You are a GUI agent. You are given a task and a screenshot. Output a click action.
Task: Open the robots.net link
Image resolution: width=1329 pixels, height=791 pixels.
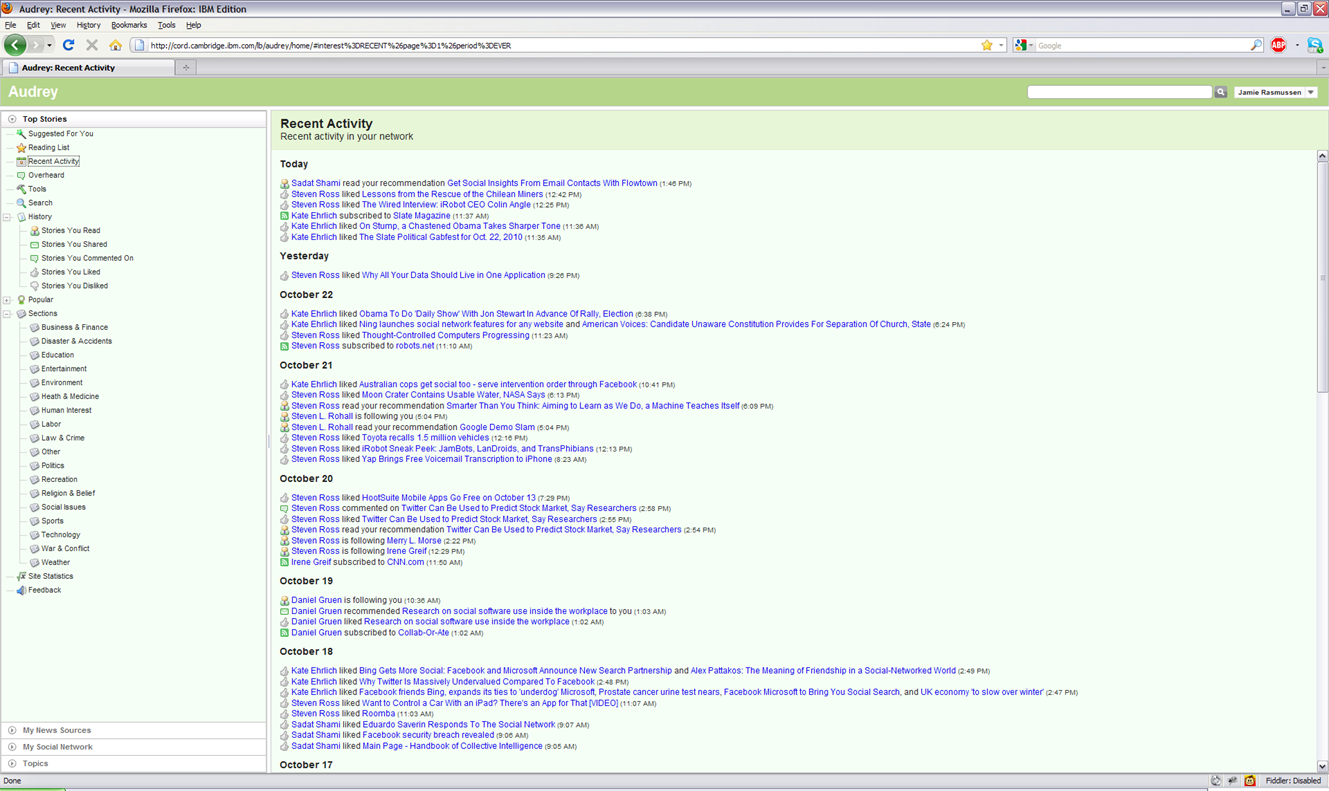coord(415,346)
